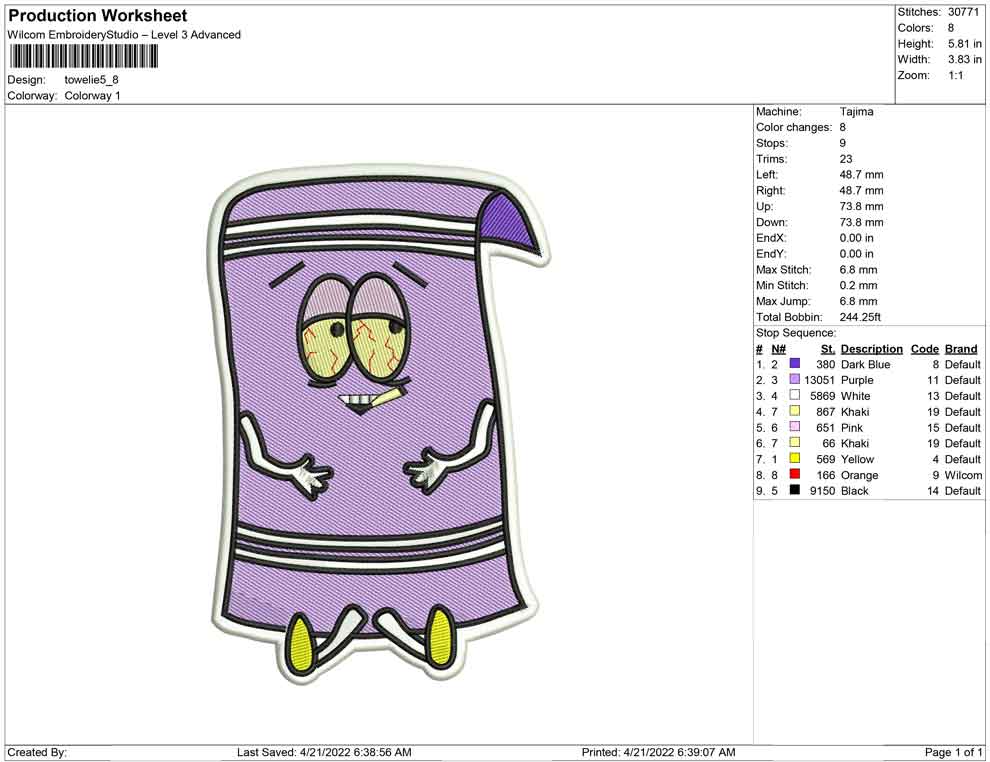Click the barcode under the worksheet title
The height and width of the screenshot is (762, 990).
coord(83,57)
